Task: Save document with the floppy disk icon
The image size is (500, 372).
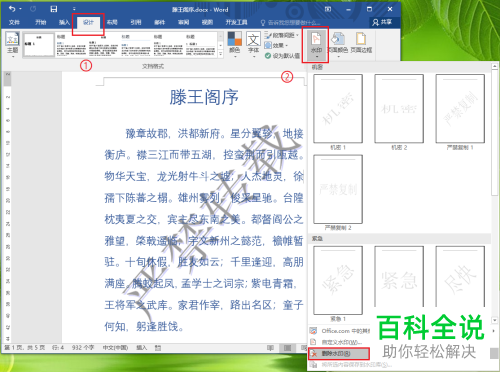Action: coord(54,9)
